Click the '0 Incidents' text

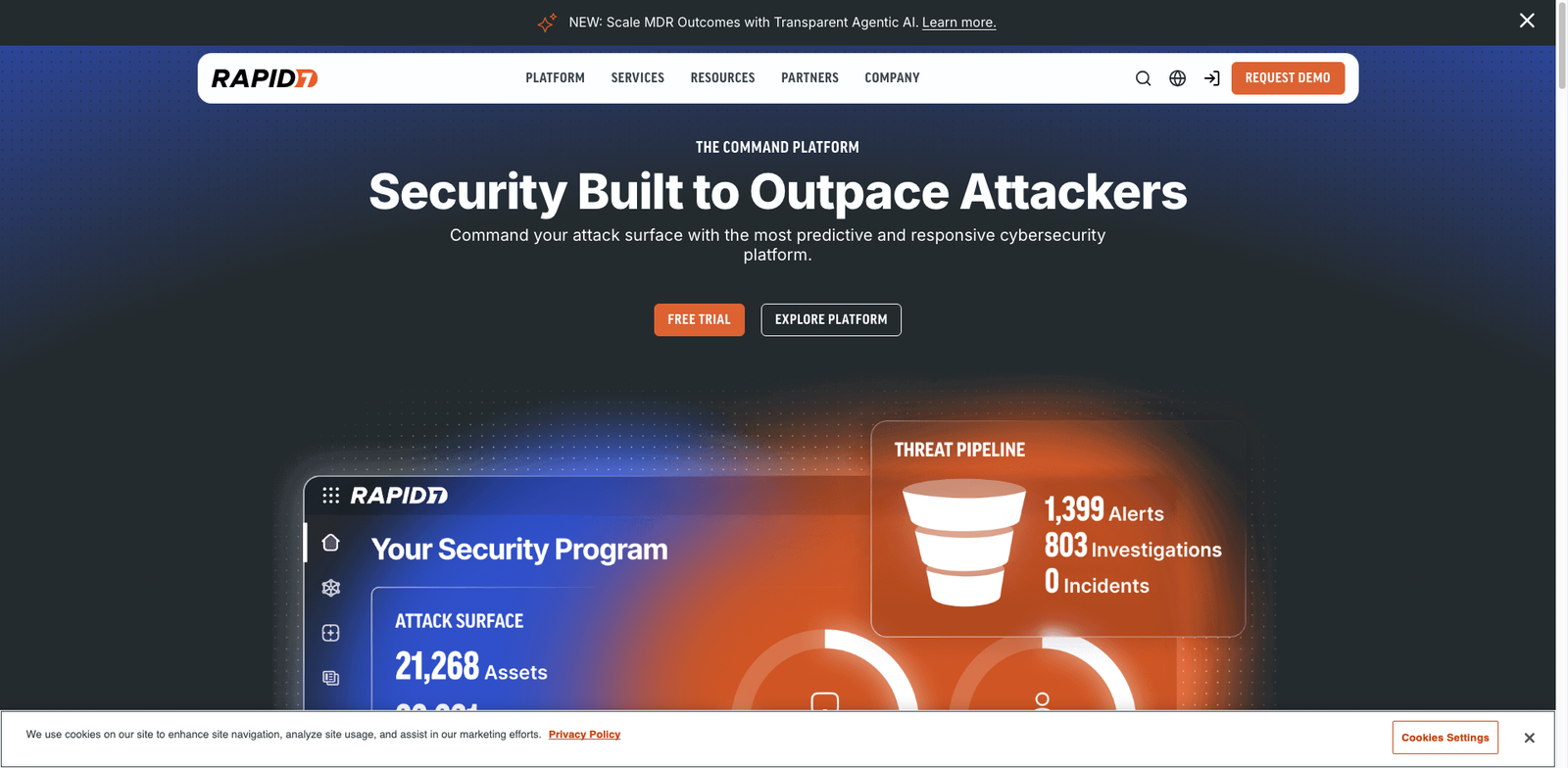click(x=1097, y=583)
